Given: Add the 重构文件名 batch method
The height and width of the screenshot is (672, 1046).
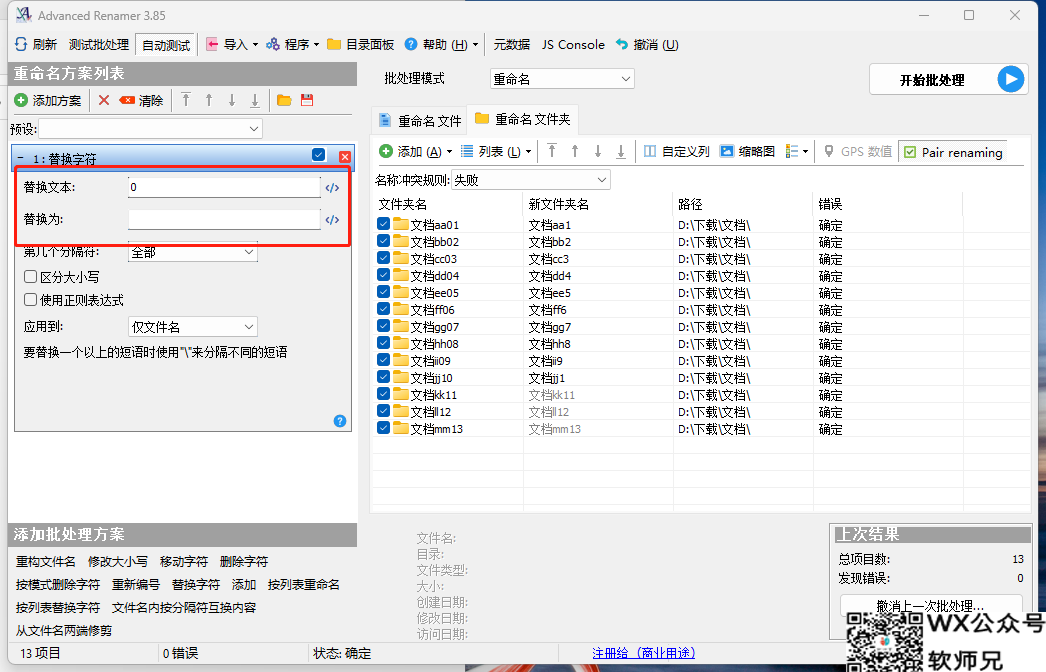Looking at the screenshot, I should coord(45,561).
